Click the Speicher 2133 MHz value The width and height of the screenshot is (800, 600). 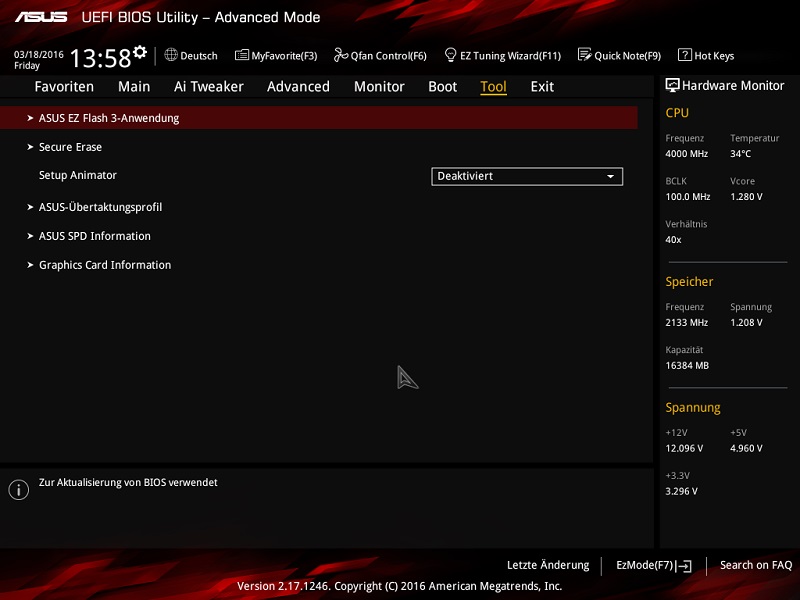tap(687, 323)
